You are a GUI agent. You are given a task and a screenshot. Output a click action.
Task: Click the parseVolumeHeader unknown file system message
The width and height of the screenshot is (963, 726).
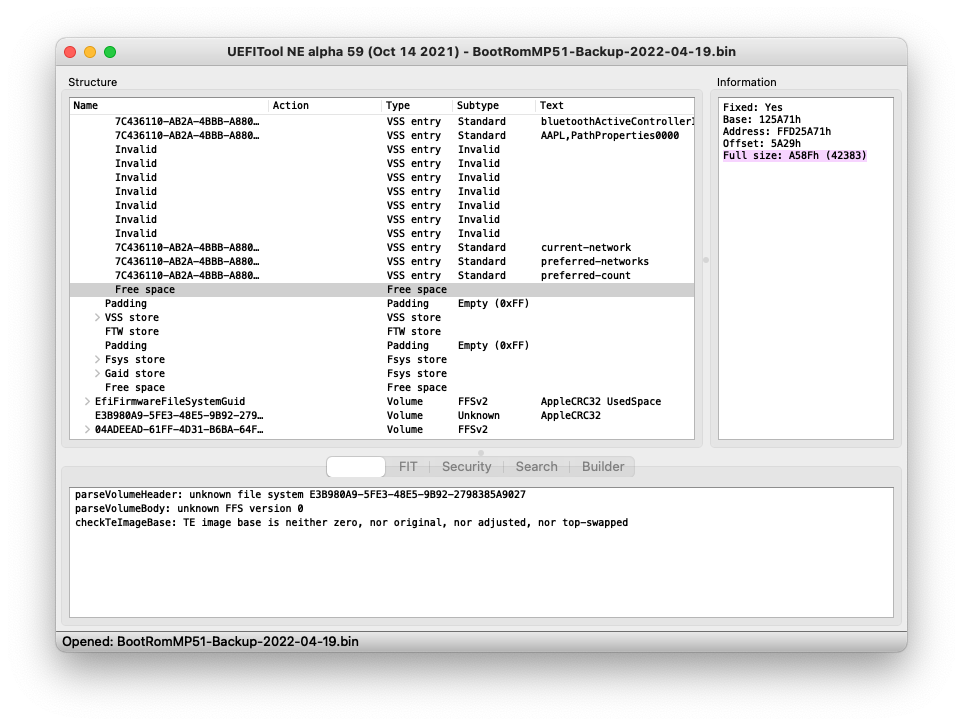[x=300, y=494]
